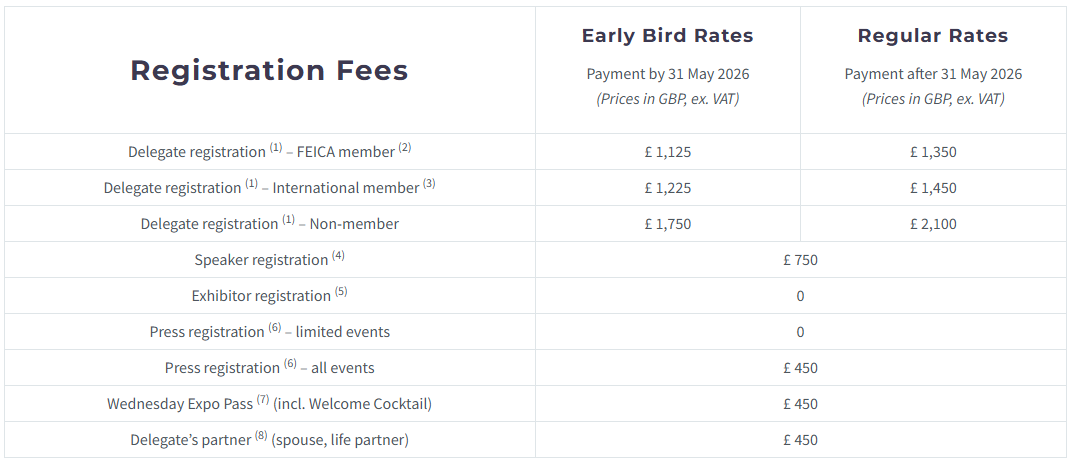Click the £ 1,350 regular price
The height and width of the screenshot is (463, 1072).
click(x=933, y=152)
